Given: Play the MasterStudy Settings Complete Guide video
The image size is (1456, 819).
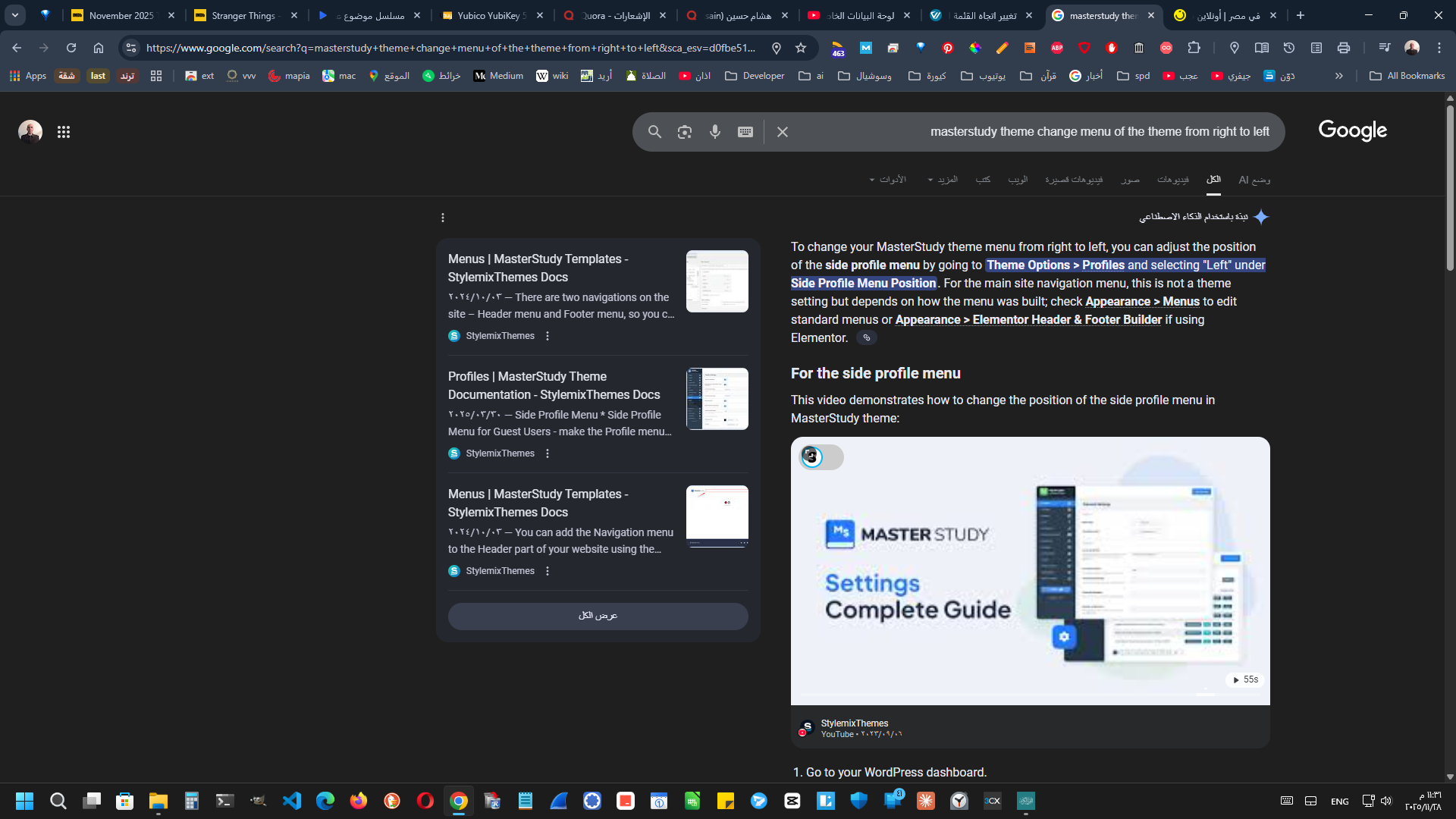Looking at the screenshot, I should (1030, 570).
